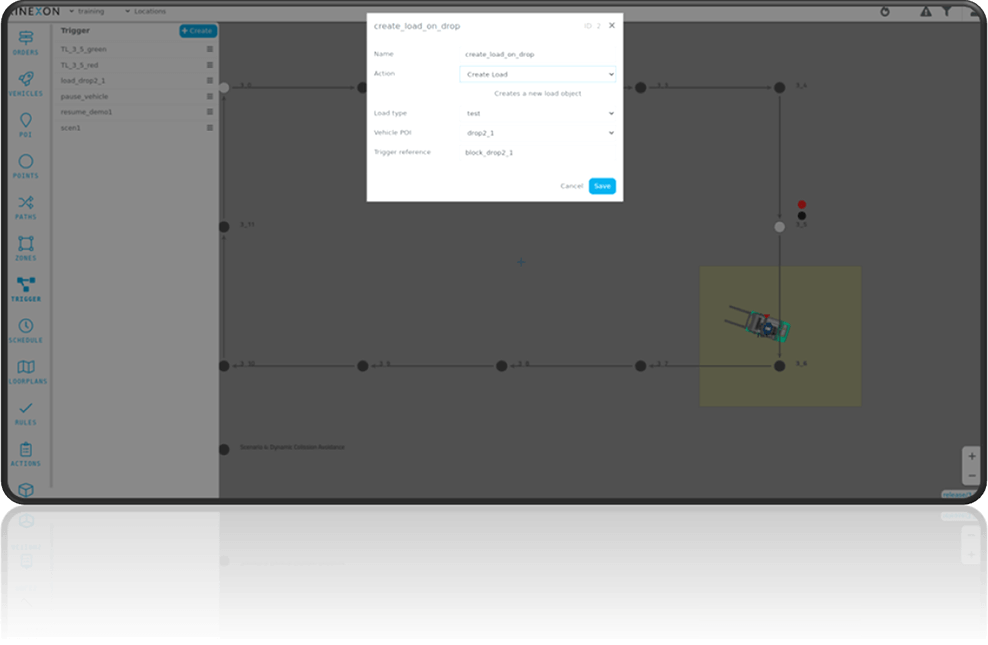Image resolution: width=988 pixels, height=645 pixels.
Task: Open the Vehicle POI dropdown
Action: (538, 133)
